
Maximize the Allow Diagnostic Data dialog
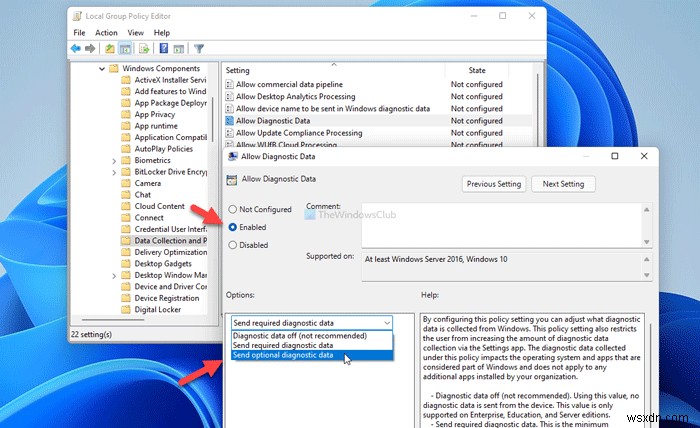pyautogui.click(x=615, y=156)
